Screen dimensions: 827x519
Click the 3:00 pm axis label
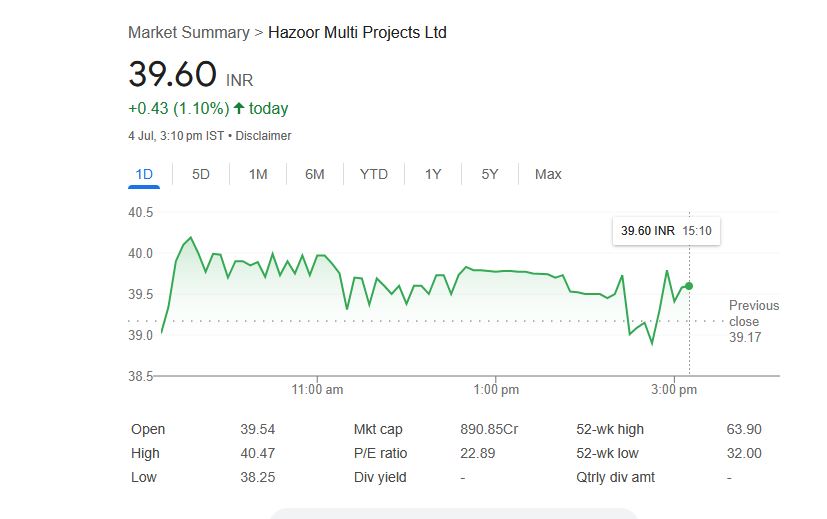(674, 389)
